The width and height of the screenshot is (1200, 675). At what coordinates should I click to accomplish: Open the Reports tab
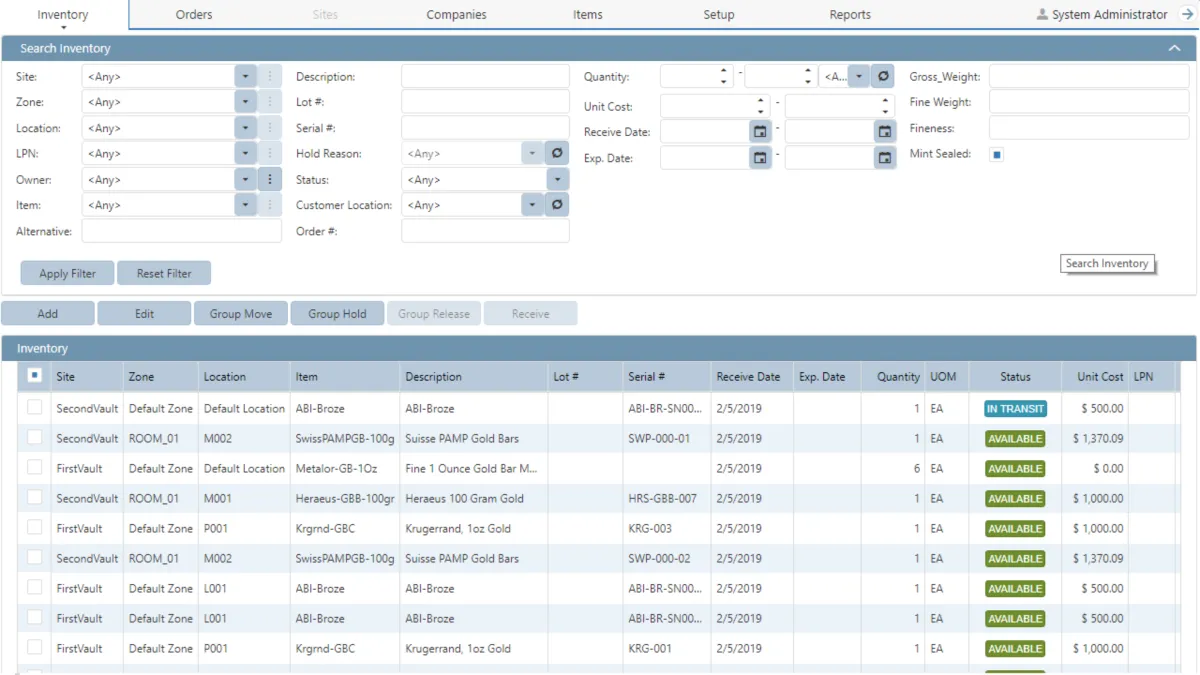coord(850,15)
